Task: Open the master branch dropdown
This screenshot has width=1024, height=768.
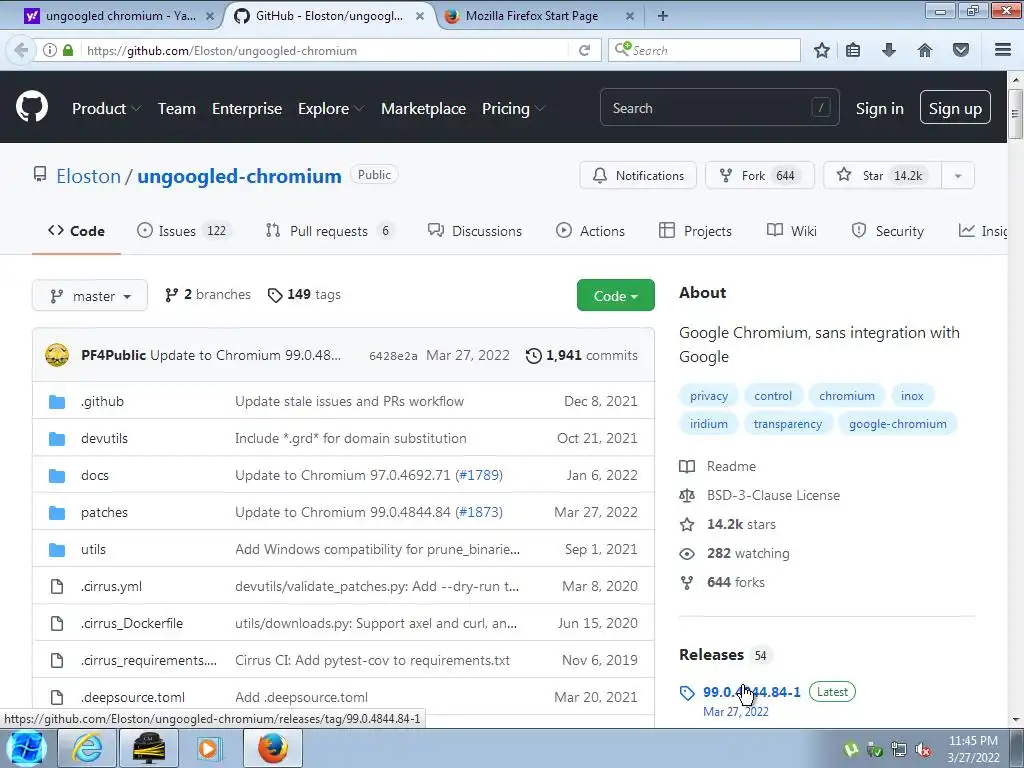Action: pos(89,296)
